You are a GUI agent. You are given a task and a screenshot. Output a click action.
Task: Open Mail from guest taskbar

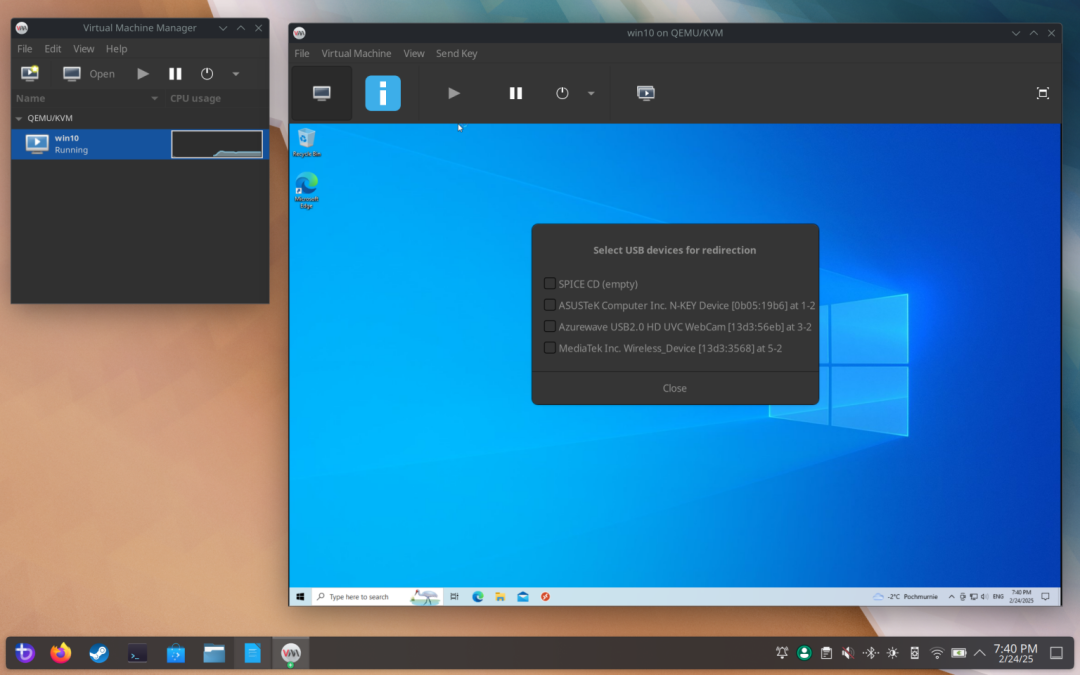coord(523,596)
